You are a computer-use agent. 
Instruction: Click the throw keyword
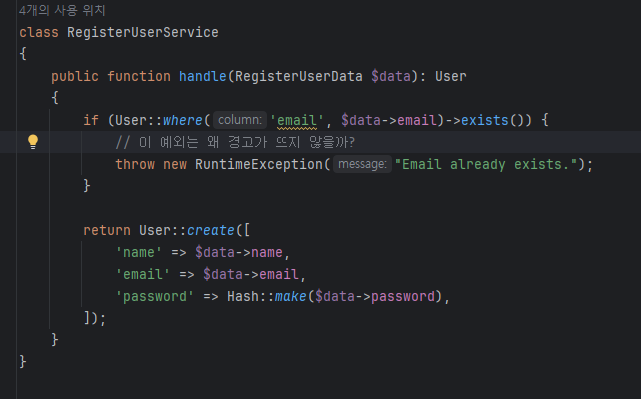point(135,164)
